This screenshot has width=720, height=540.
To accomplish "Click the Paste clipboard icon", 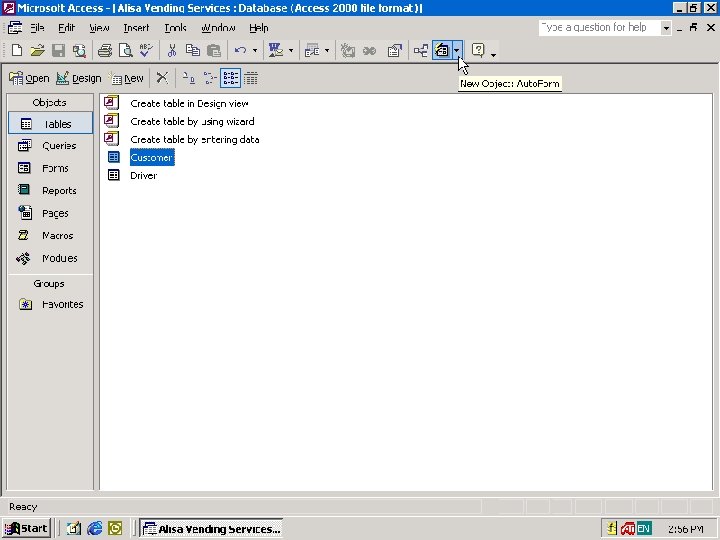I will click(214, 50).
